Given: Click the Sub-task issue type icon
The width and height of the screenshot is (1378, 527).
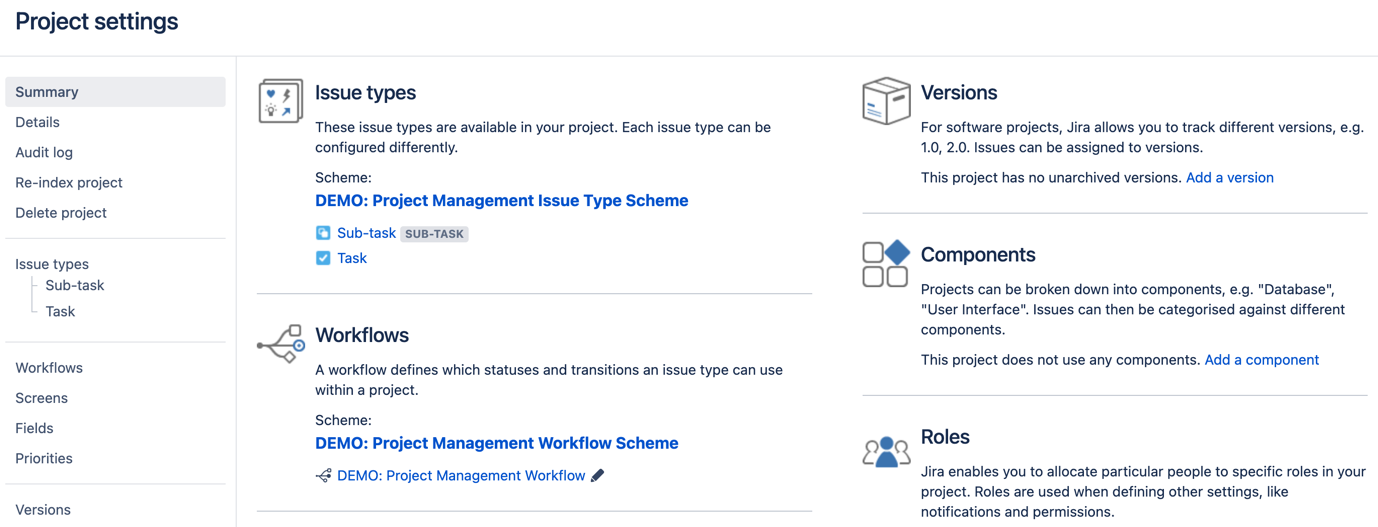Looking at the screenshot, I should tap(323, 233).
